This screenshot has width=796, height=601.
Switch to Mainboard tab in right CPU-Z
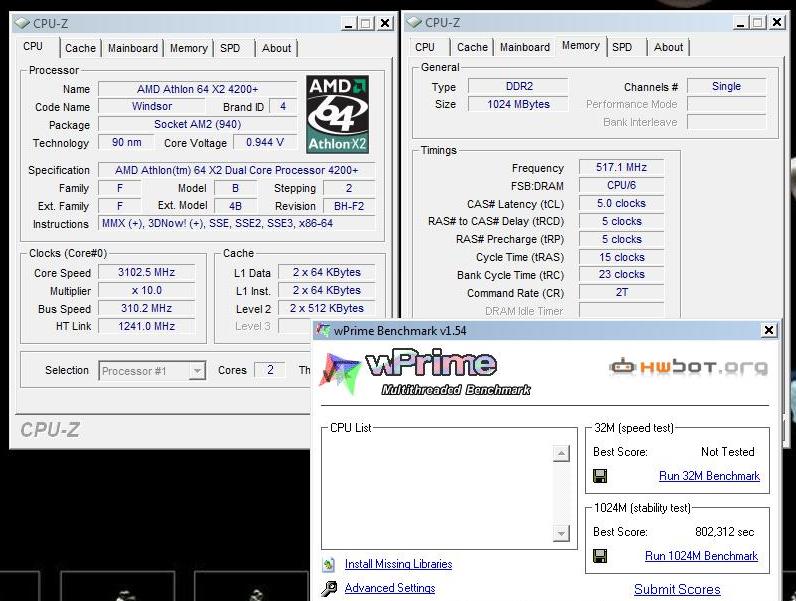point(524,47)
